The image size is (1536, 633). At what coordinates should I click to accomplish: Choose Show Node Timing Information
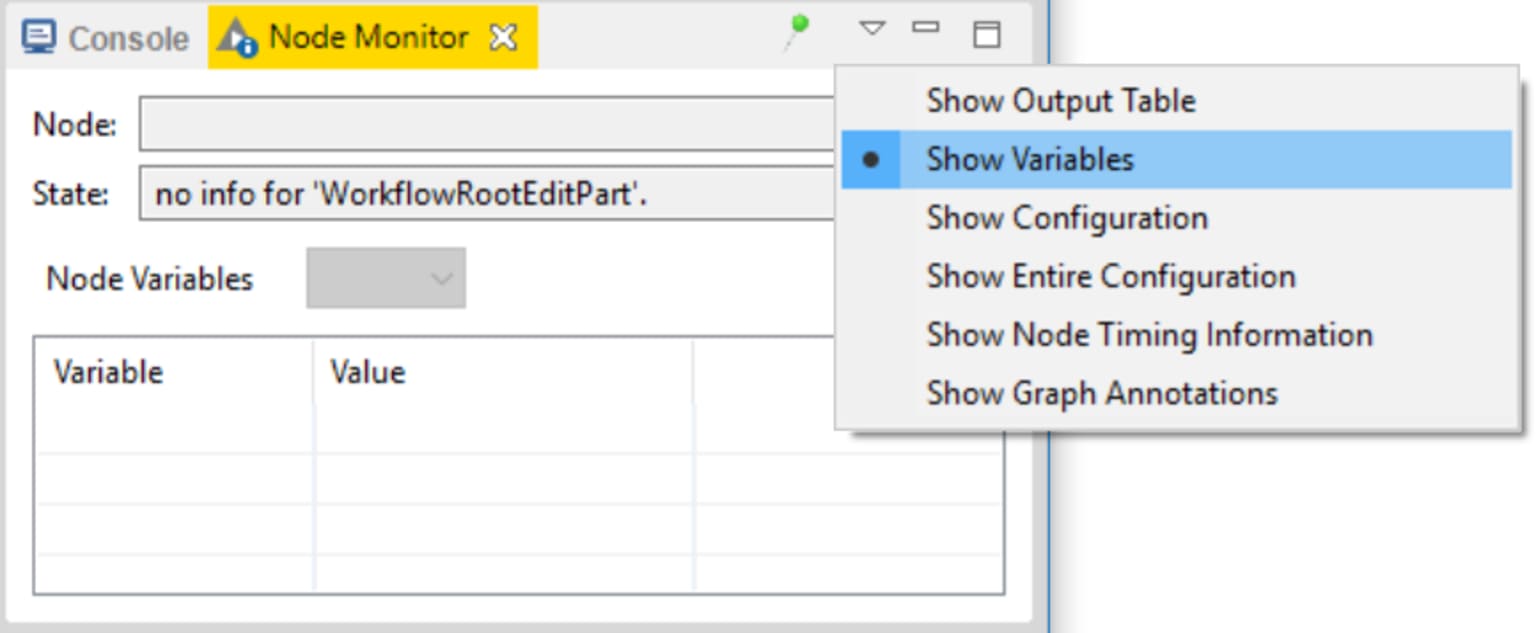click(x=1176, y=334)
